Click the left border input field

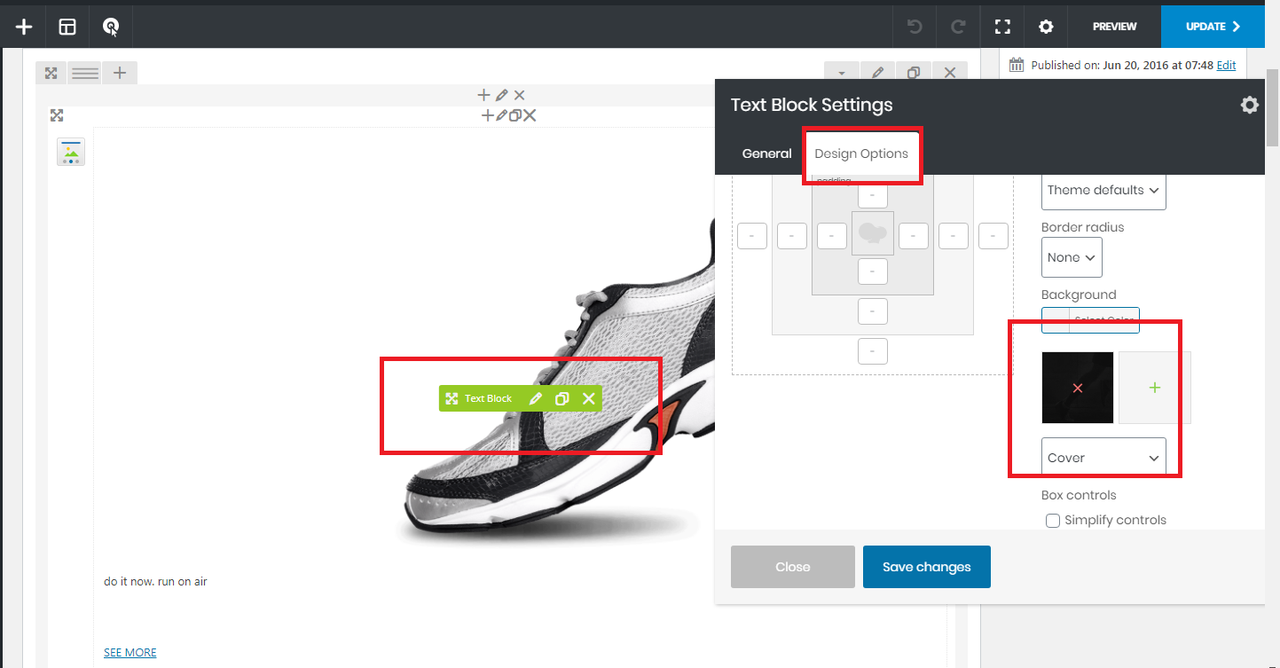(792, 236)
